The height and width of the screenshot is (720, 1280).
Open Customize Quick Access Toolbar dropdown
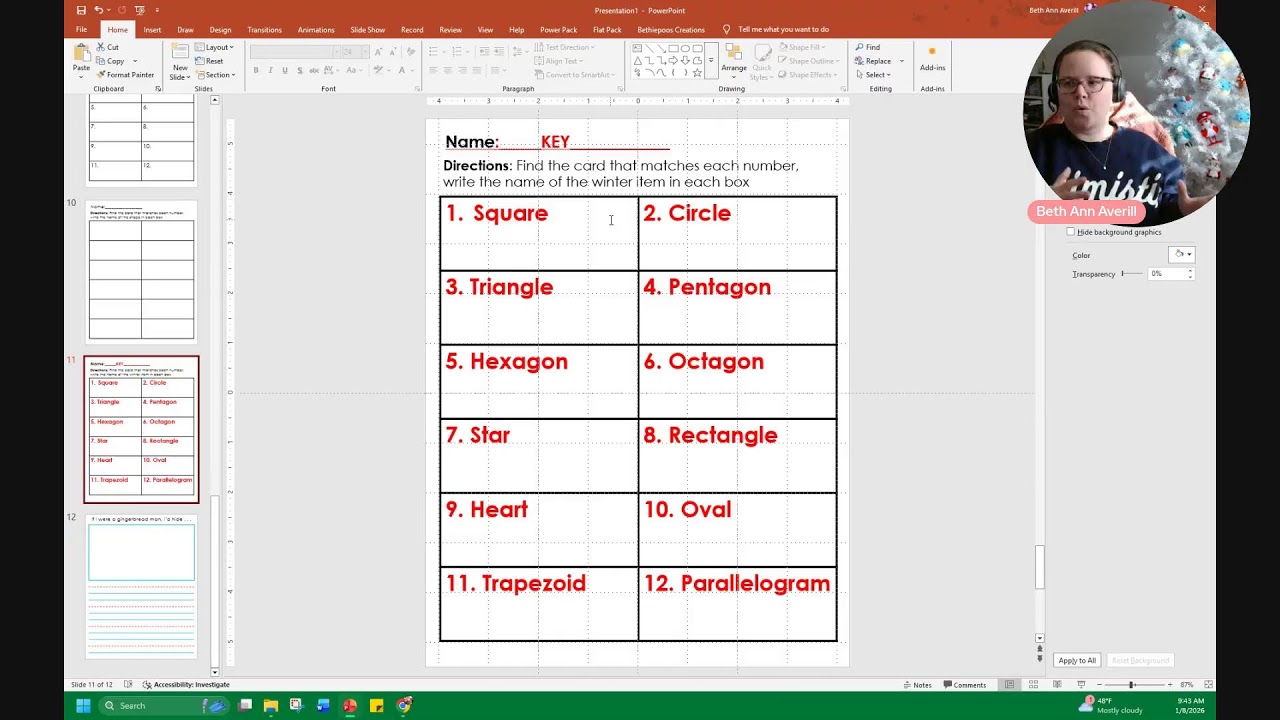pyautogui.click(x=157, y=10)
